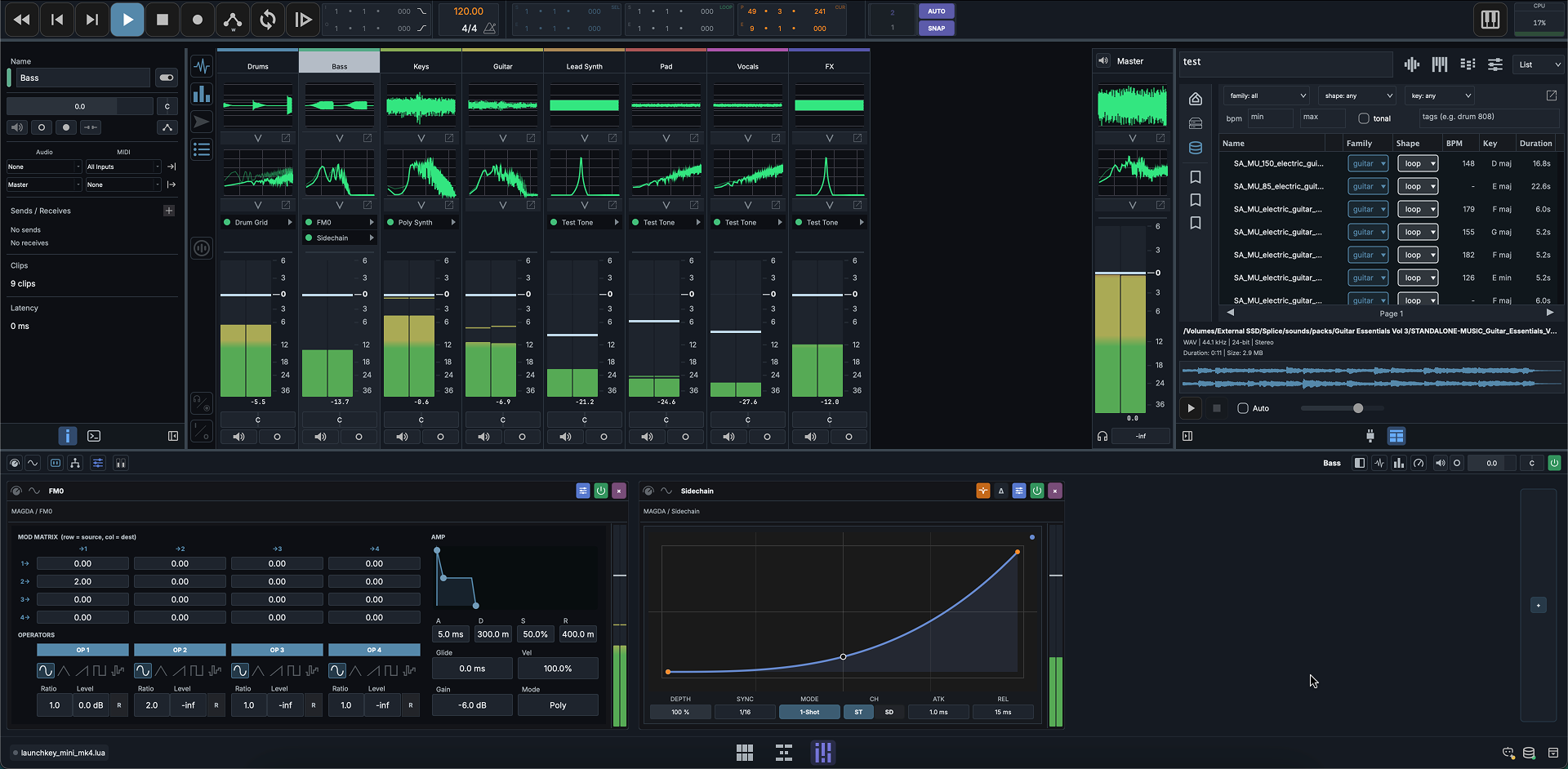Expand the Sidechain device arrow in Bass channel
1568x769 pixels.
pos(371,238)
